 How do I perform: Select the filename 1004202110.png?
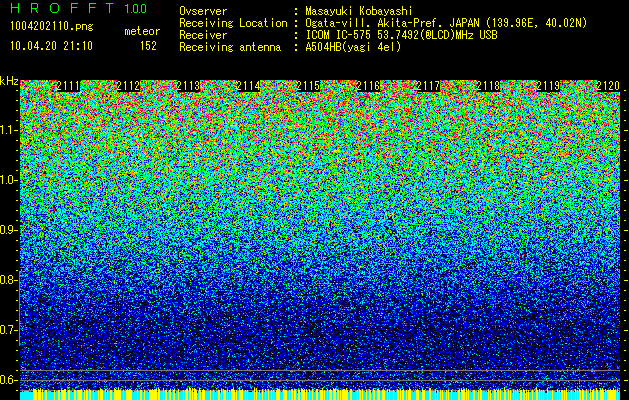52,27
